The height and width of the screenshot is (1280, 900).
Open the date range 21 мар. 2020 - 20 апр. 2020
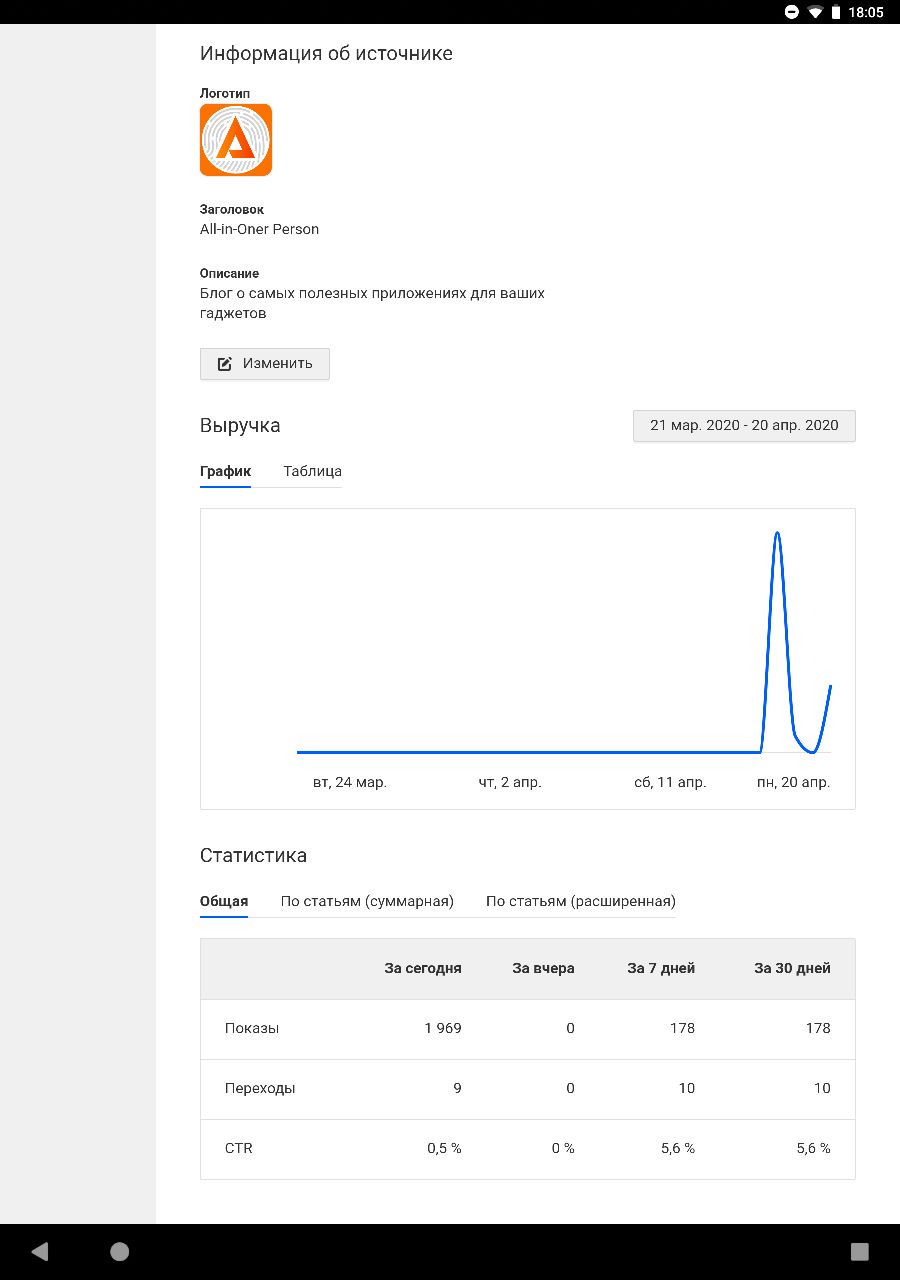click(744, 425)
